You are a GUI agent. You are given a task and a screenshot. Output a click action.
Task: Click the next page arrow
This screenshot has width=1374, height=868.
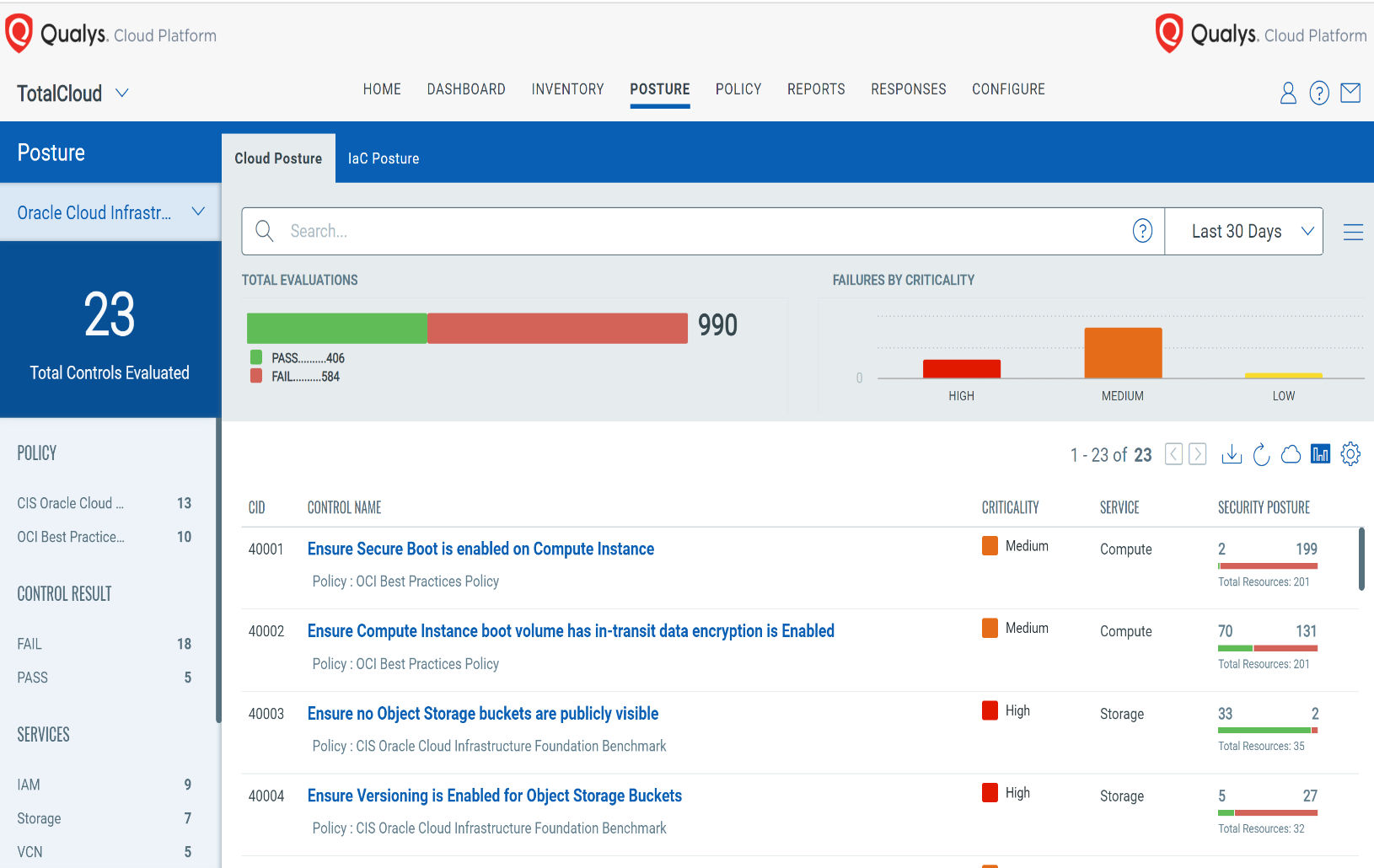tap(1197, 453)
